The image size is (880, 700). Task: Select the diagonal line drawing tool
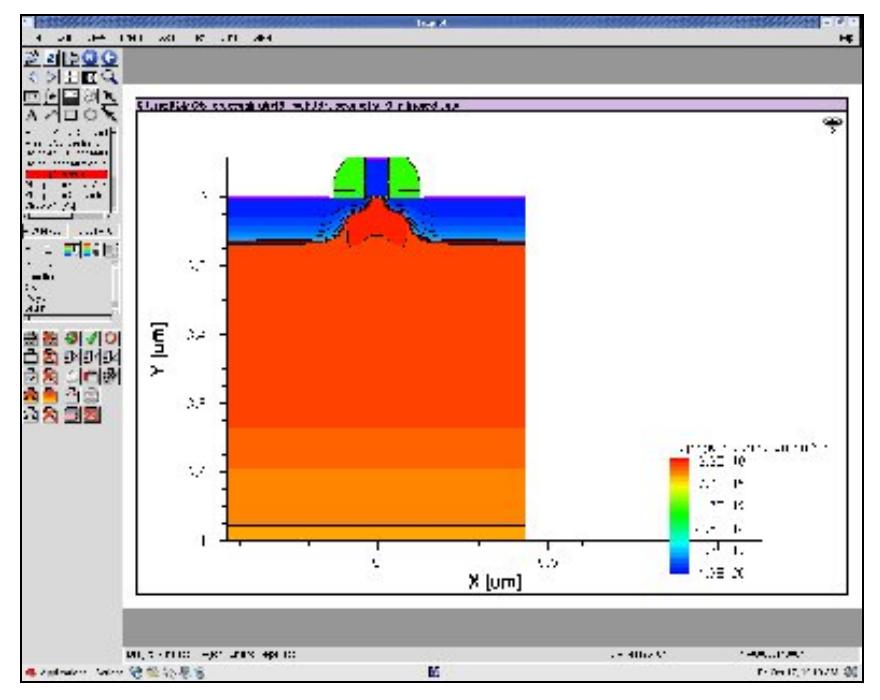(51, 115)
